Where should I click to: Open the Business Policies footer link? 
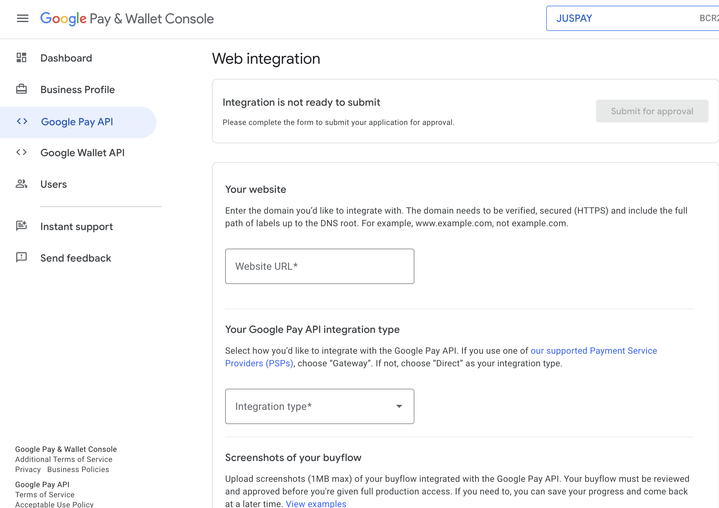pos(78,469)
